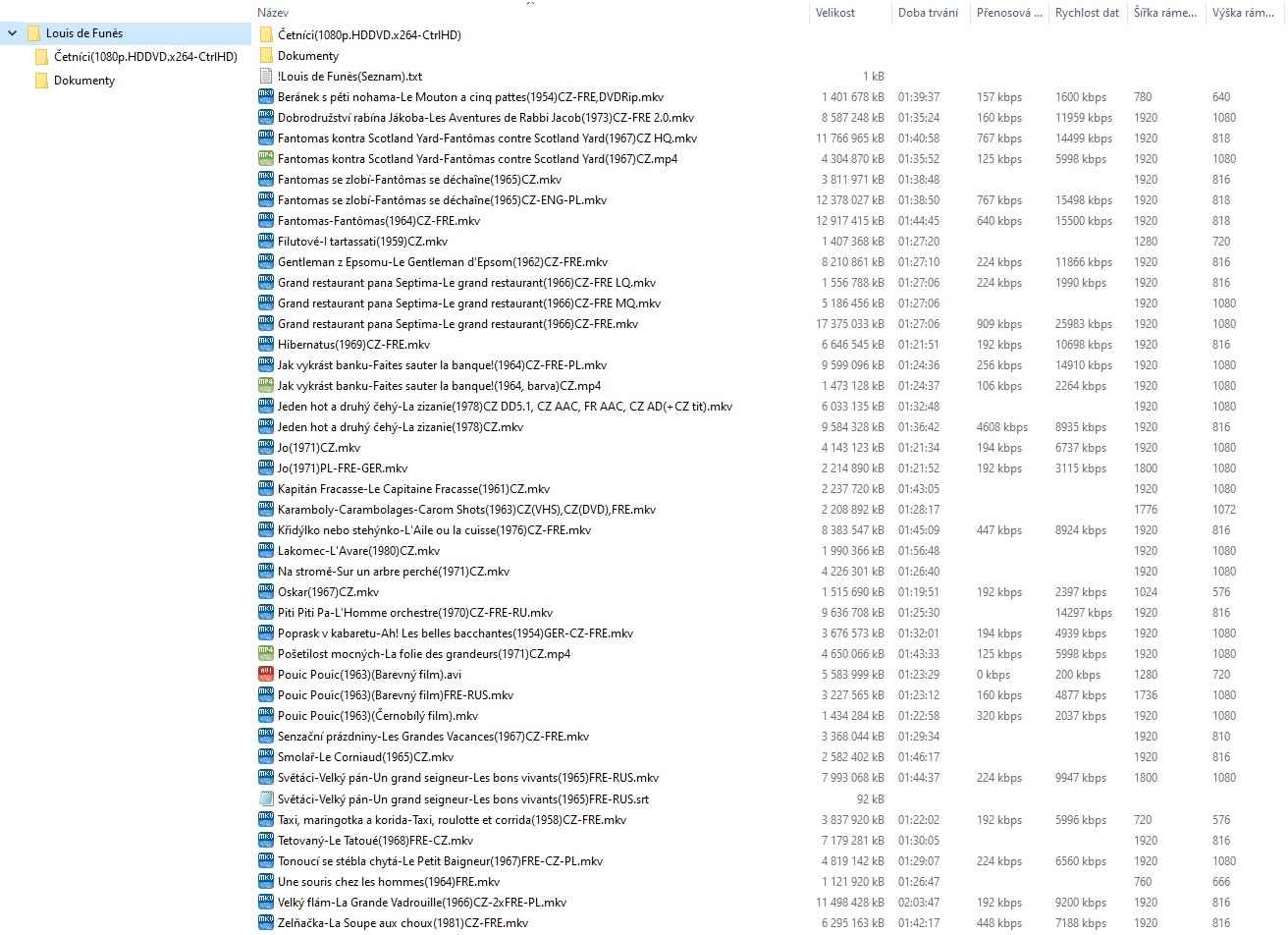
Task: Click MP4 icon of Pošetilost mocných
Action: coord(265,654)
